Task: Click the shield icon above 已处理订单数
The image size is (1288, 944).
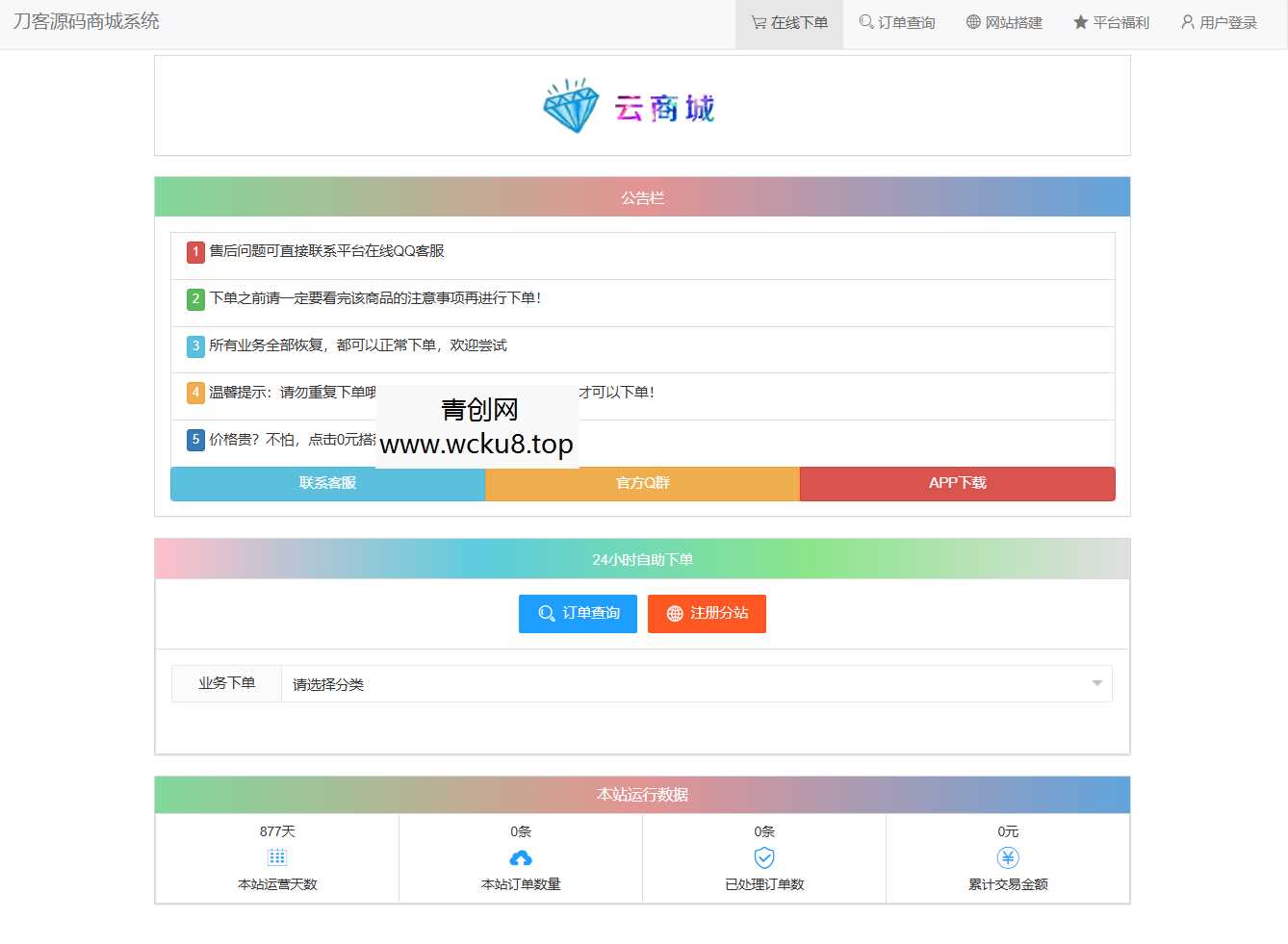Action: 763,857
